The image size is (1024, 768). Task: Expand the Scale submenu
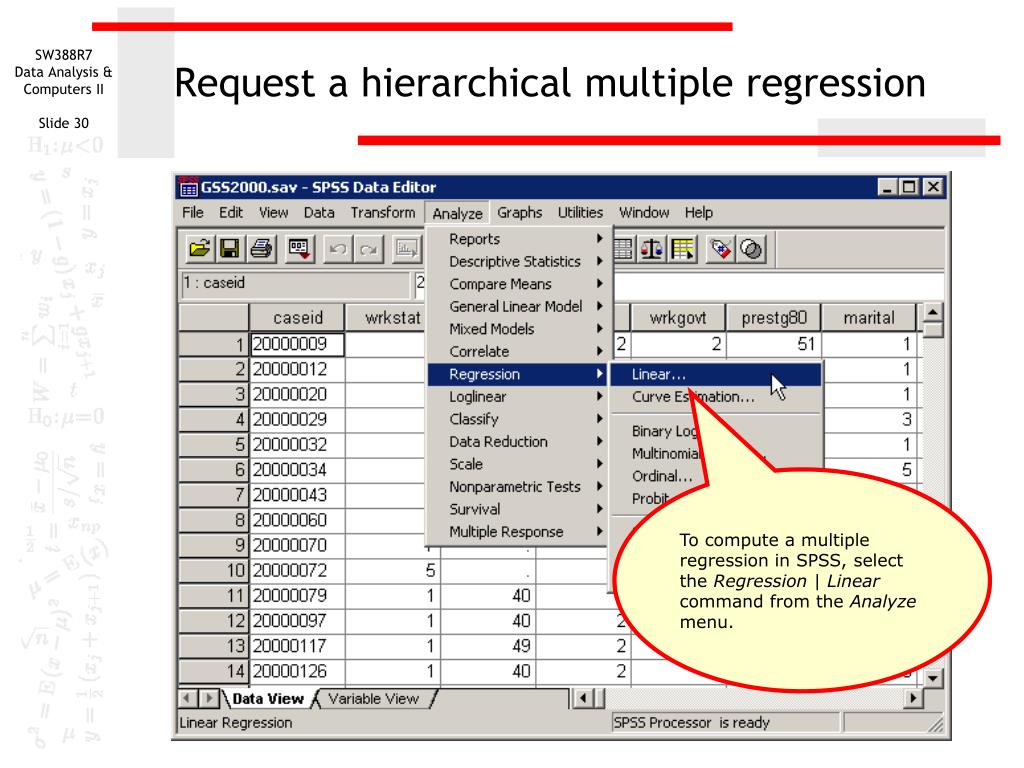point(519,464)
